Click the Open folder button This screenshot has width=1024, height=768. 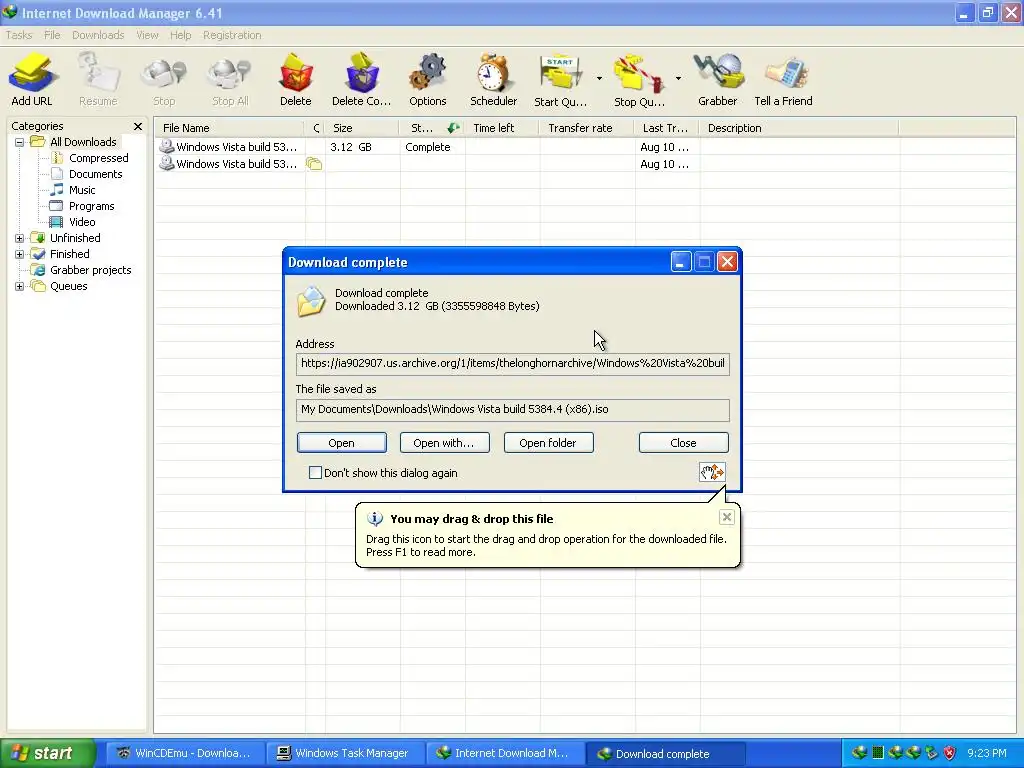tap(548, 443)
